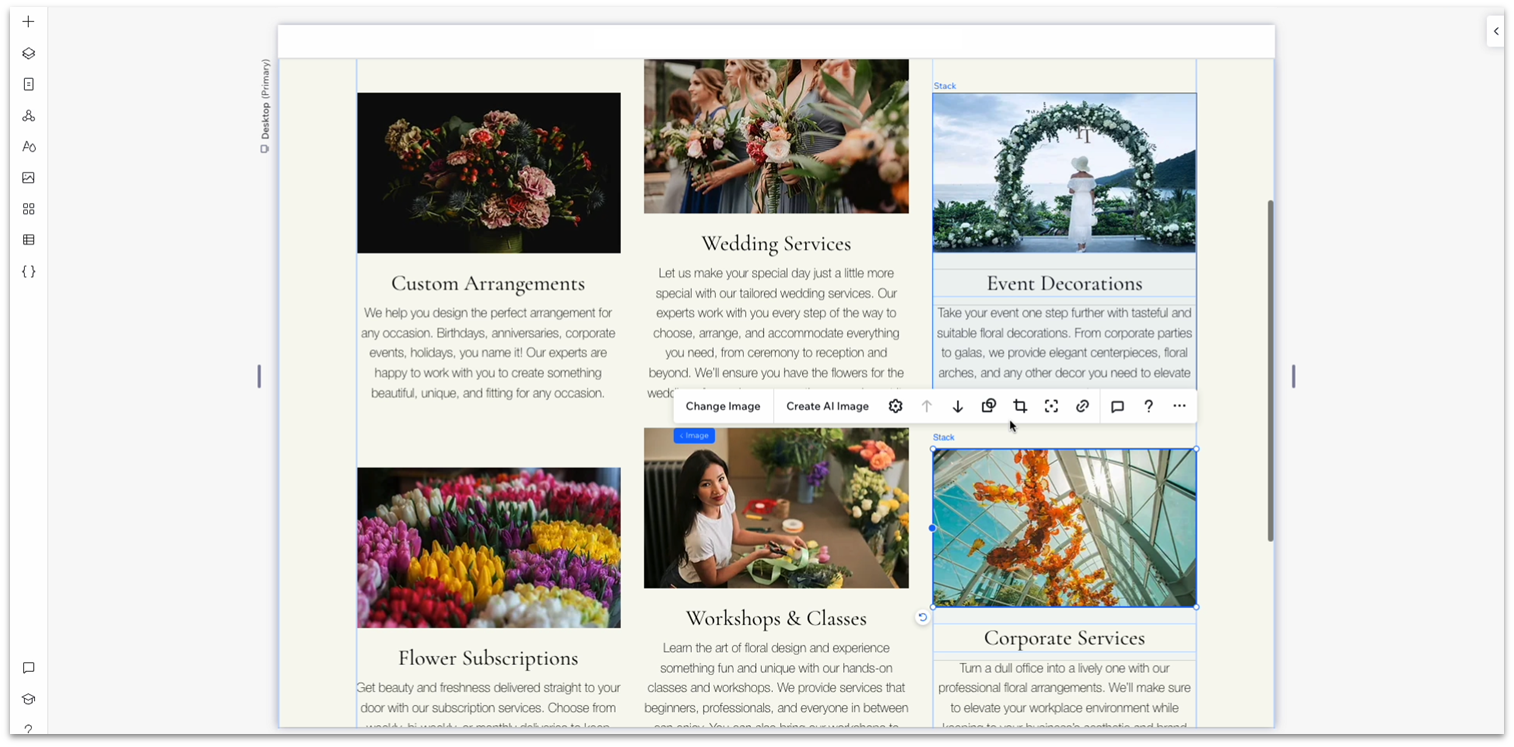Move image down in stack arrow

point(957,406)
